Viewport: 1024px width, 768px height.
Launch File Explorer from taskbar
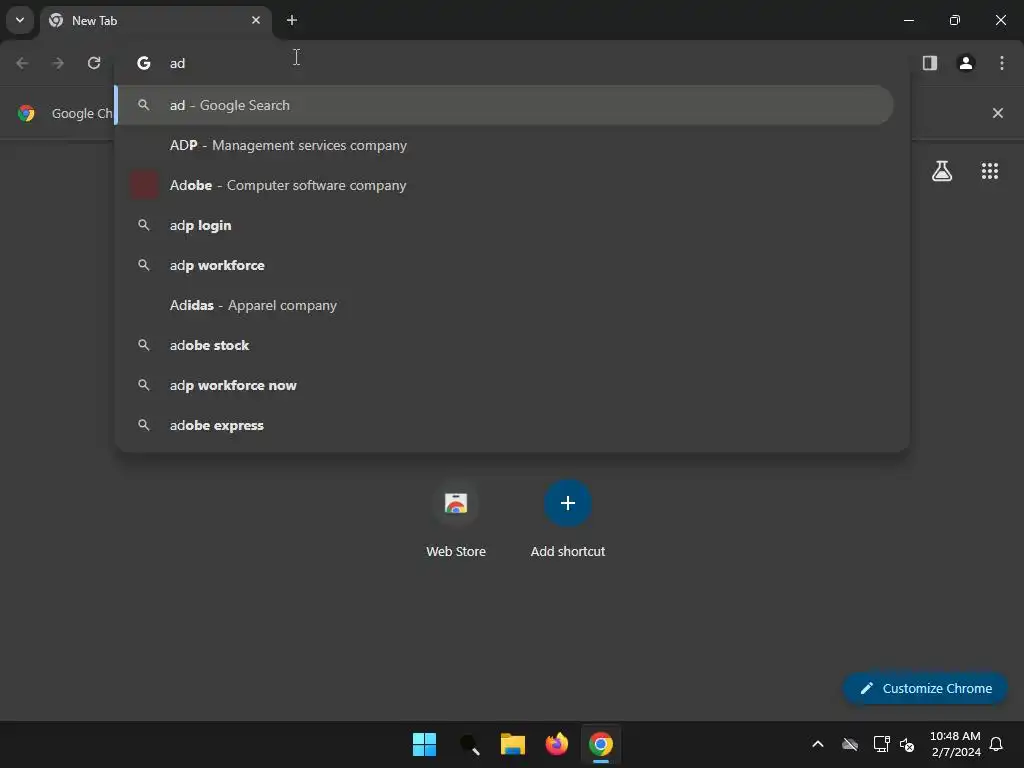click(513, 744)
